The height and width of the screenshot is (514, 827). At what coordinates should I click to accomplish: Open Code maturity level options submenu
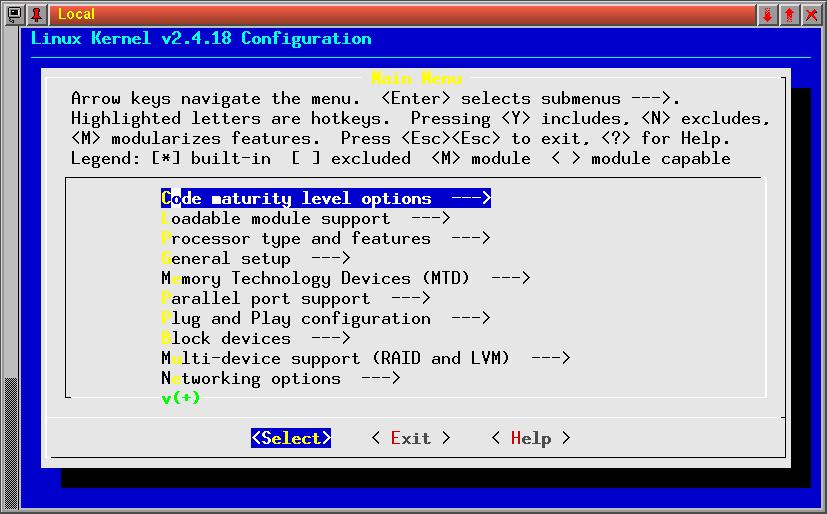pos(326,198)
